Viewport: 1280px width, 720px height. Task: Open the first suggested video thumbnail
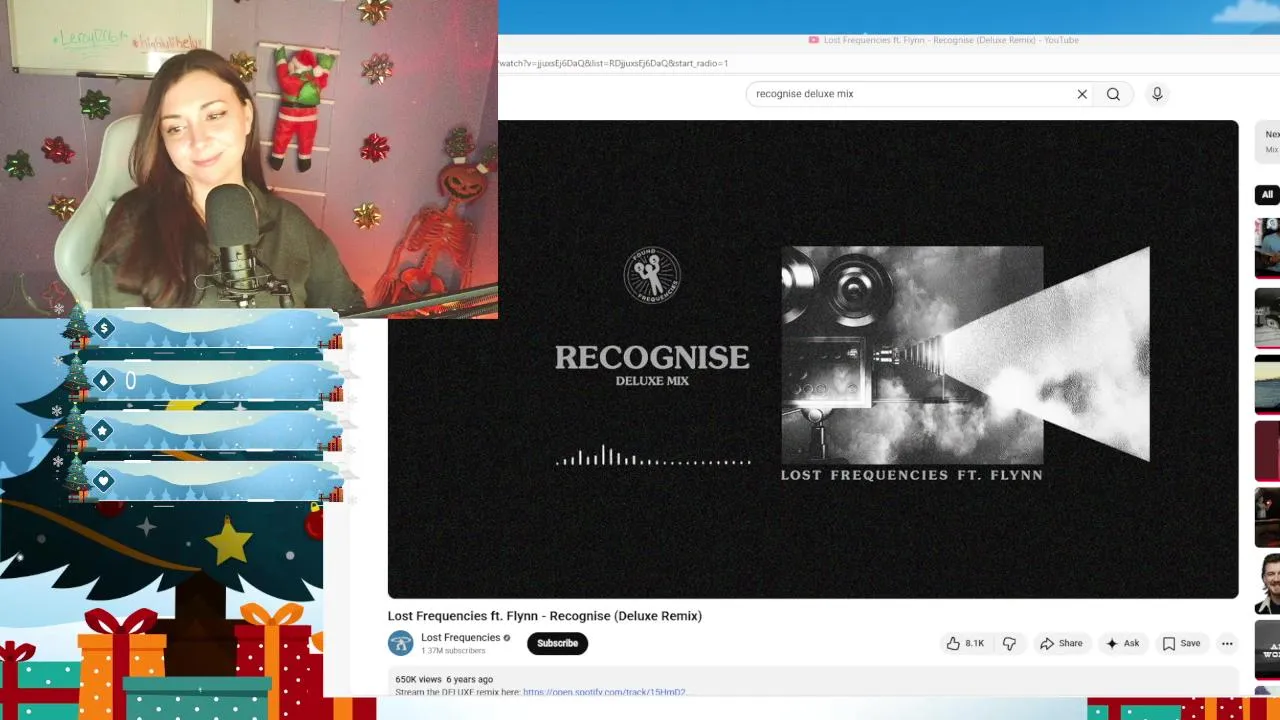point(1267,248)
